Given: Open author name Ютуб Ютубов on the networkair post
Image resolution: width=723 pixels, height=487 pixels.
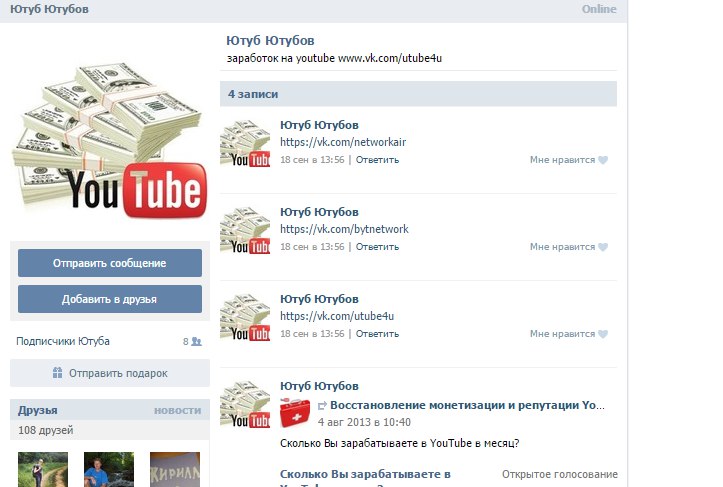Looking at the screenshot, I should click(319, 125).
